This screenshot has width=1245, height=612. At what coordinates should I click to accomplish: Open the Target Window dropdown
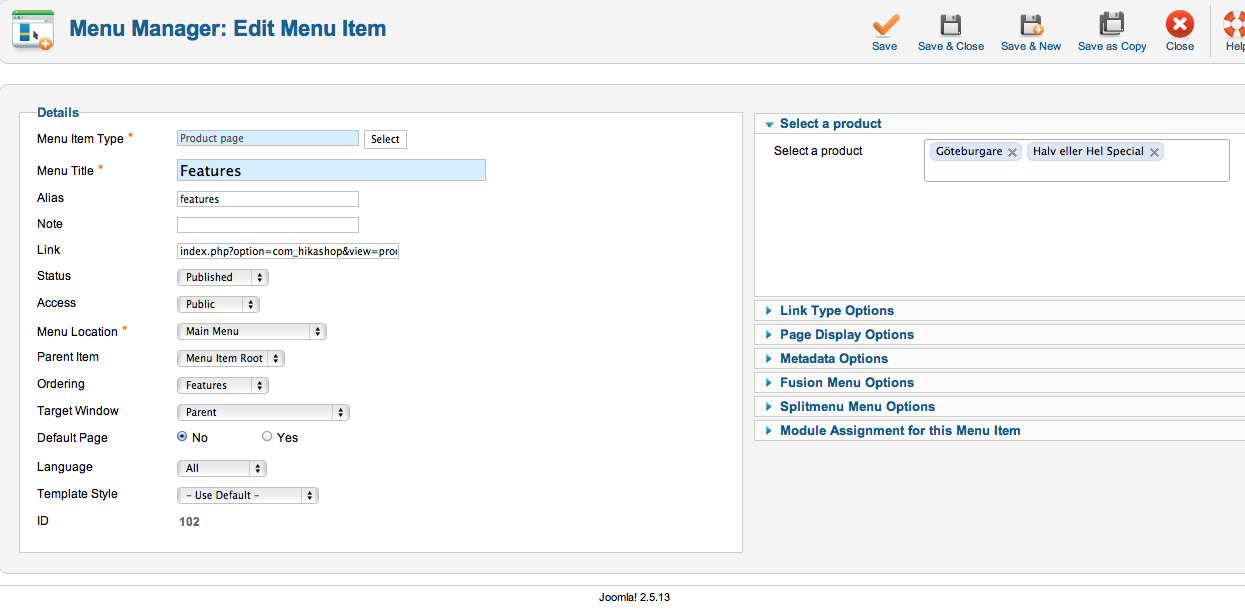coord(263,412)
